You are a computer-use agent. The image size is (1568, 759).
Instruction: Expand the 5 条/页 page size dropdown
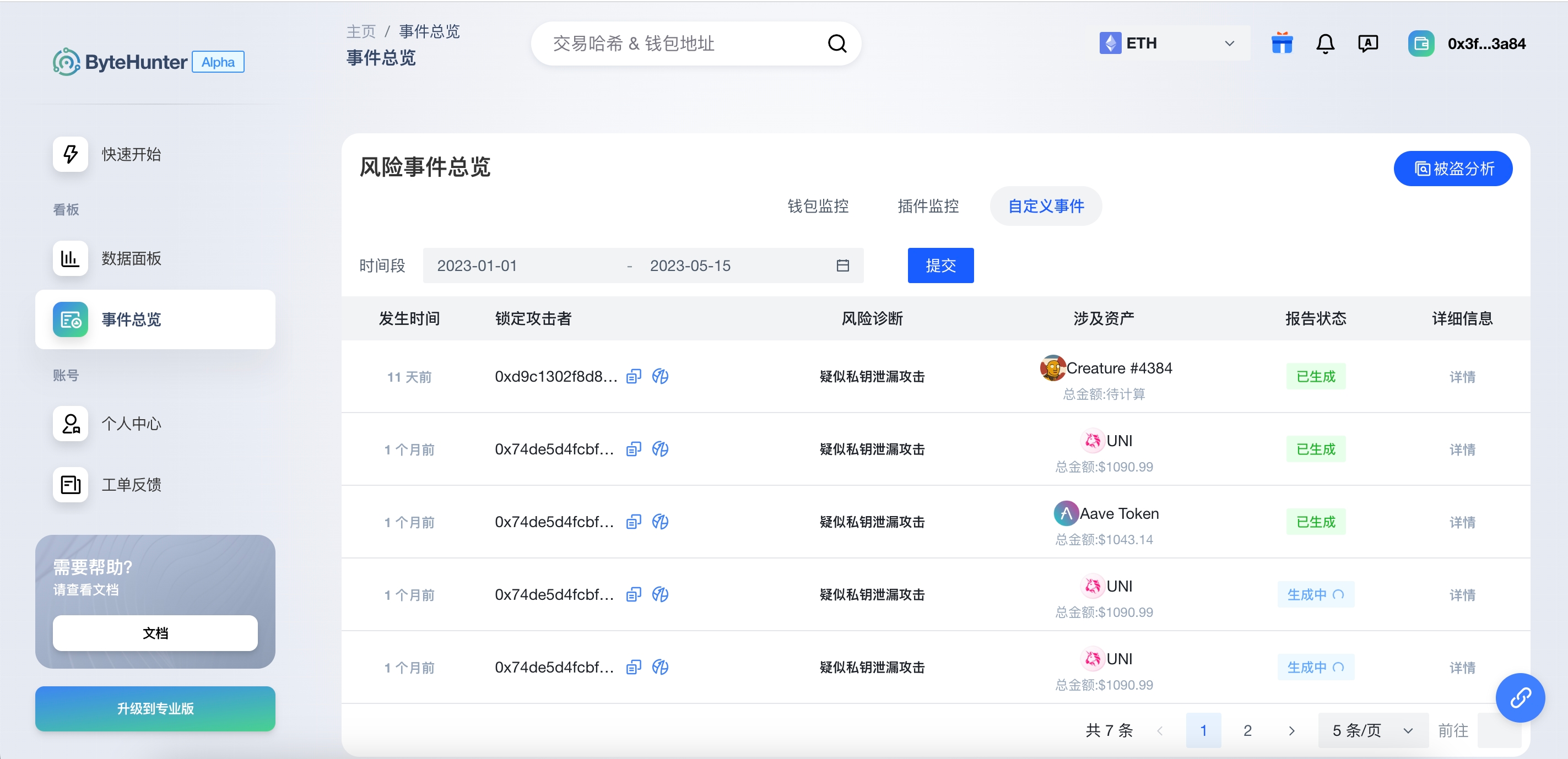[1372, 730]
